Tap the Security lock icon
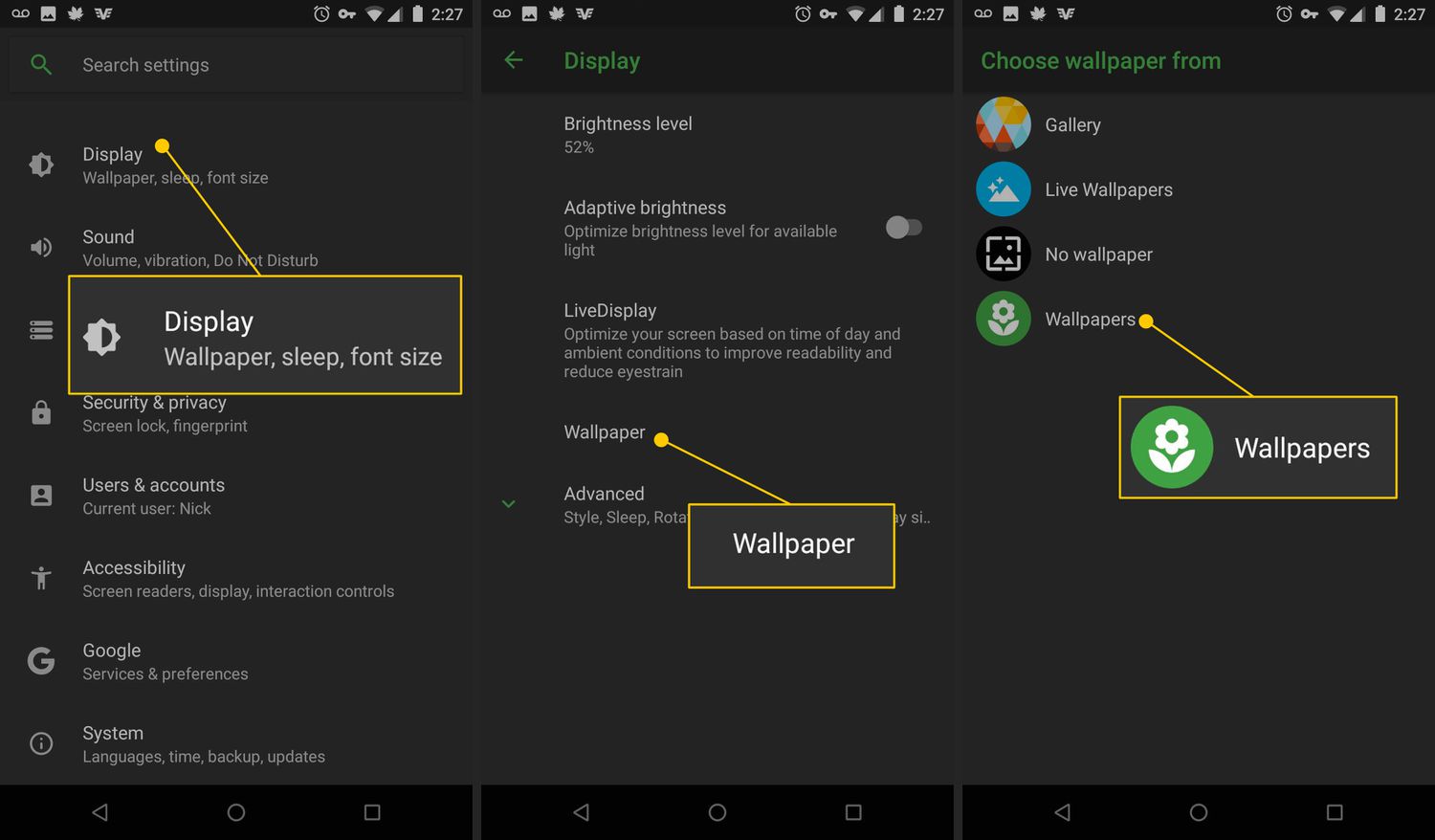The height and width of the screenshot is (840, 1435). click(41, 413)
